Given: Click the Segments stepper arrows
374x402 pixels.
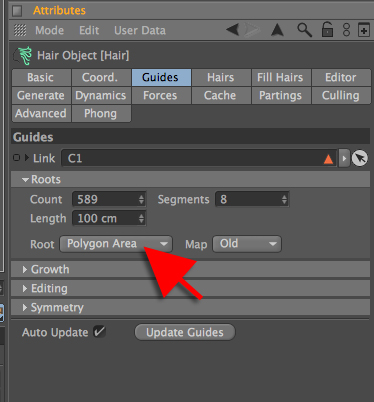Looking at the screenshot, I should click(284, 199).
